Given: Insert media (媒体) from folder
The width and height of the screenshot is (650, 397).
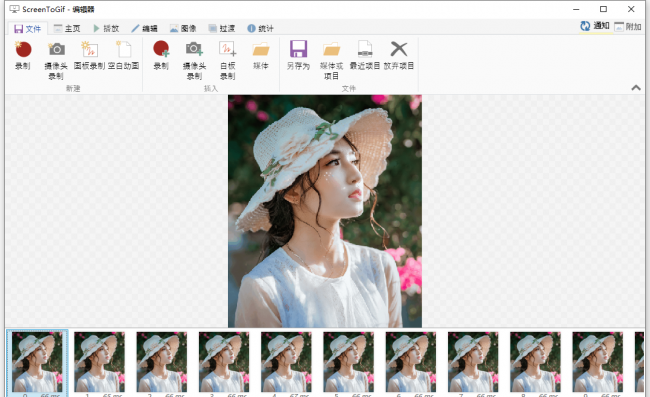Looking at the screenshot, I should pyautogui.click(x=261, y=56).
